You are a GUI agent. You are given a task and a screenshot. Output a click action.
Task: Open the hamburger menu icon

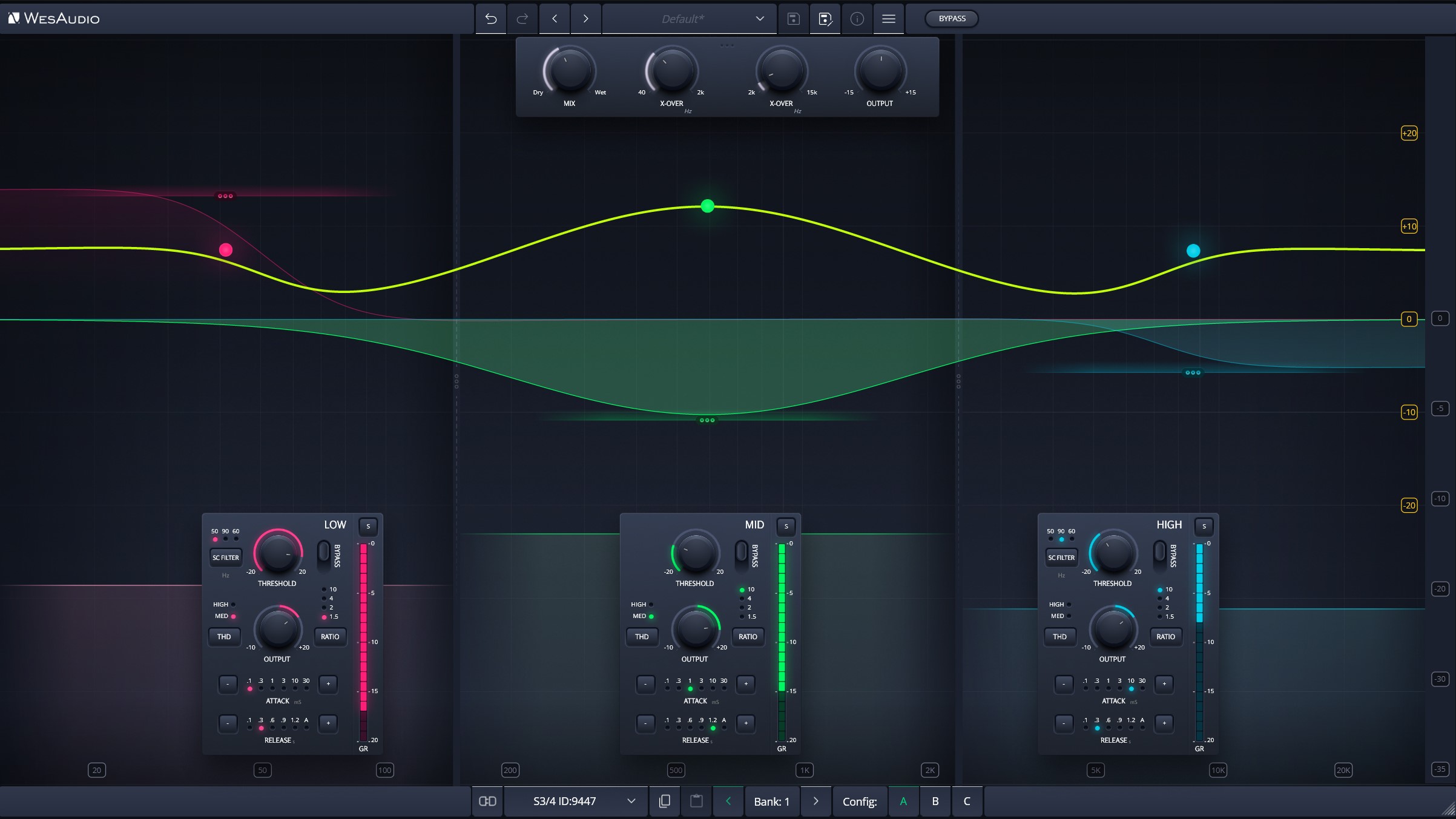(888, 19)
